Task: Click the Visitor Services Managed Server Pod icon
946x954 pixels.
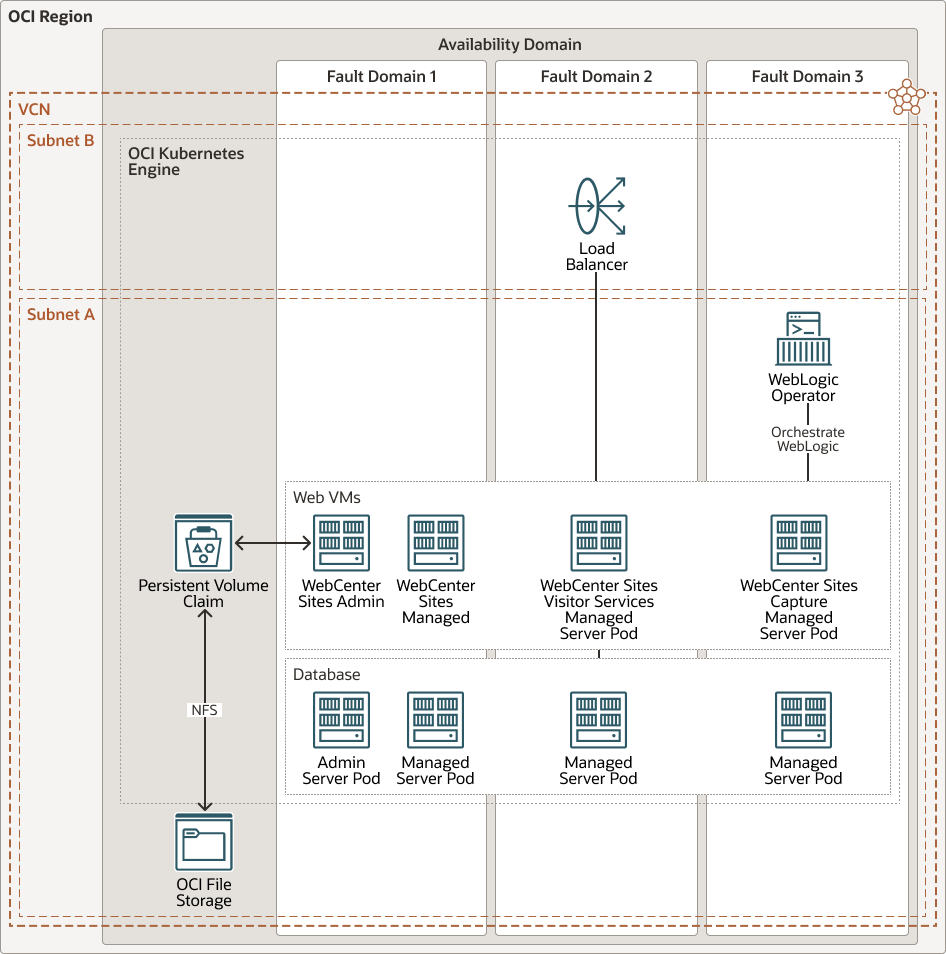Action: (599, 543)
